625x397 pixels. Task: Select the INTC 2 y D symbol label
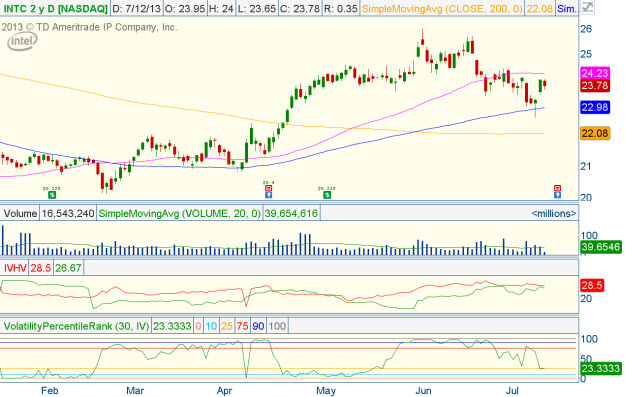click(55, 8)
